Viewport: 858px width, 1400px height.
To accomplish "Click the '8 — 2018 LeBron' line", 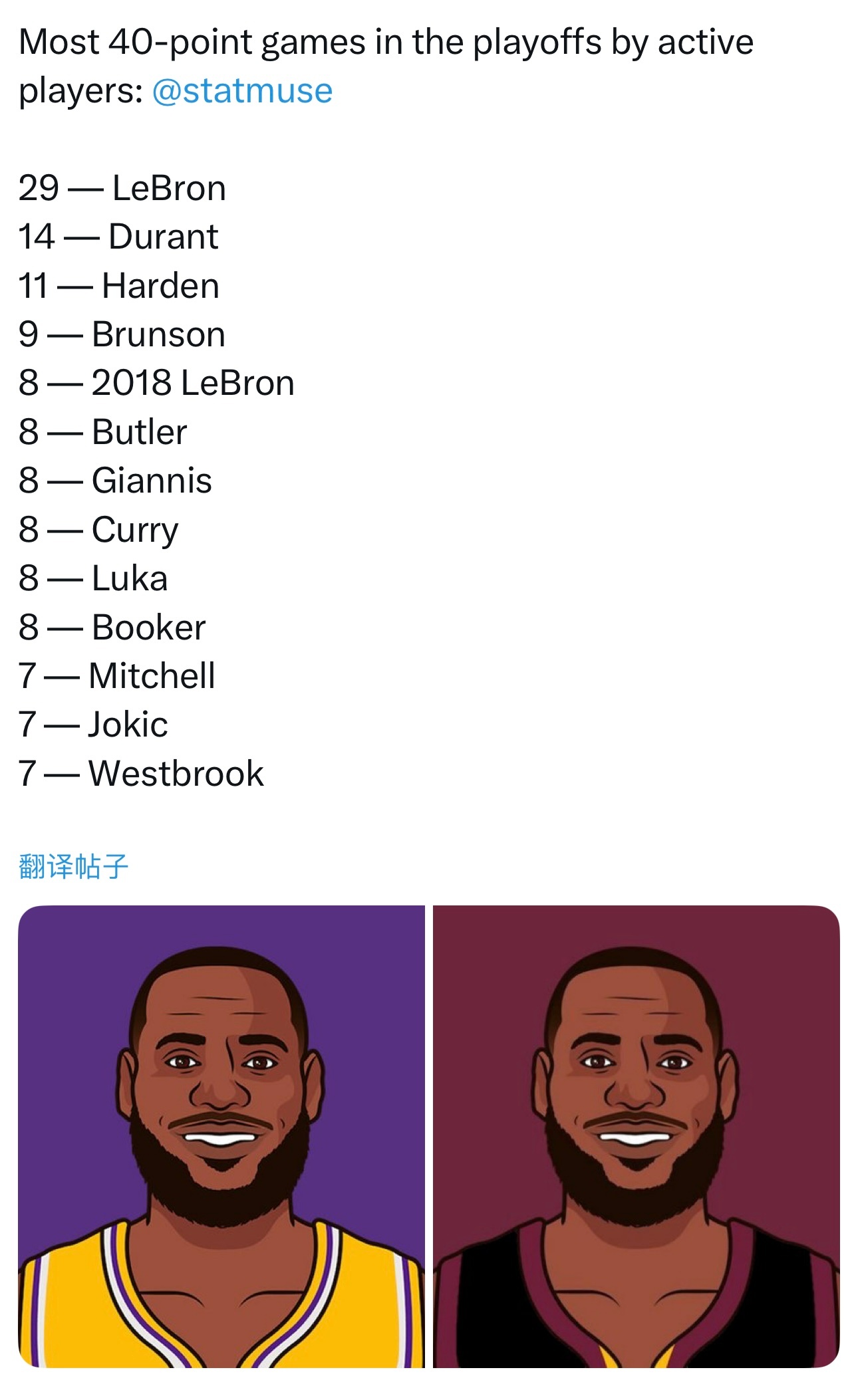I will coord(156,383).
